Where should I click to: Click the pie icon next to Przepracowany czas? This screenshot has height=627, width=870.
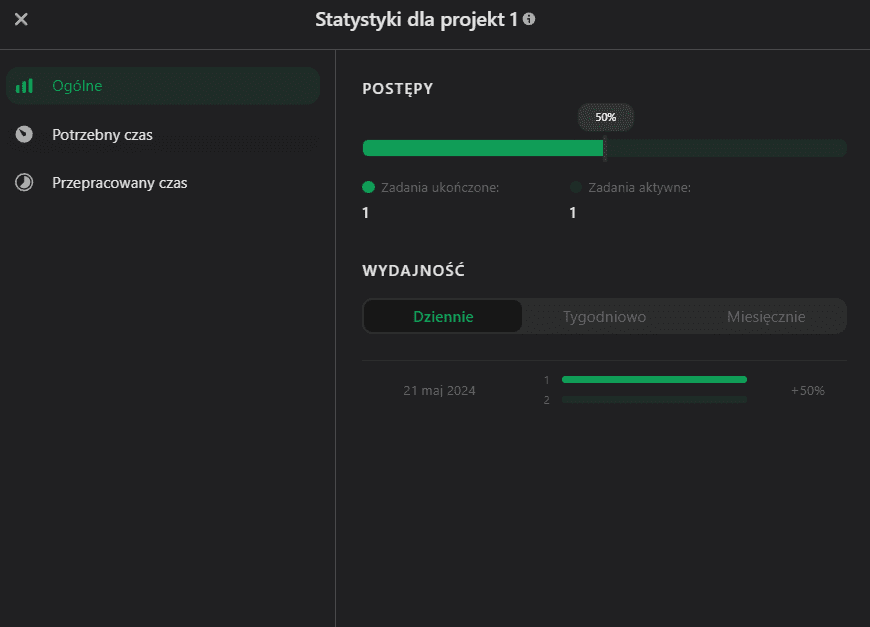tap(24, 183)
